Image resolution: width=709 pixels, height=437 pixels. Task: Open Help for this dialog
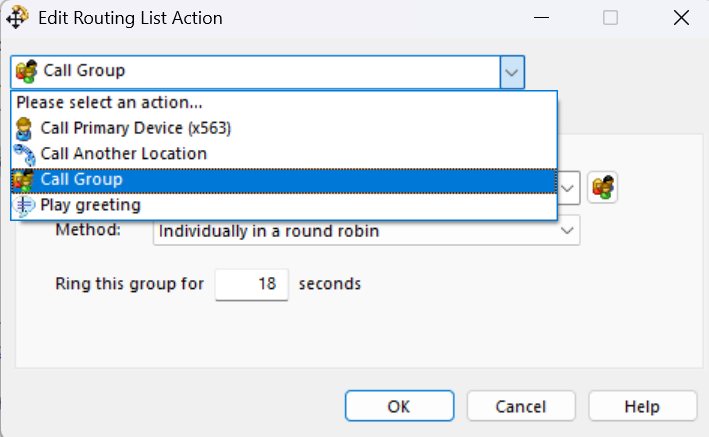642,406
